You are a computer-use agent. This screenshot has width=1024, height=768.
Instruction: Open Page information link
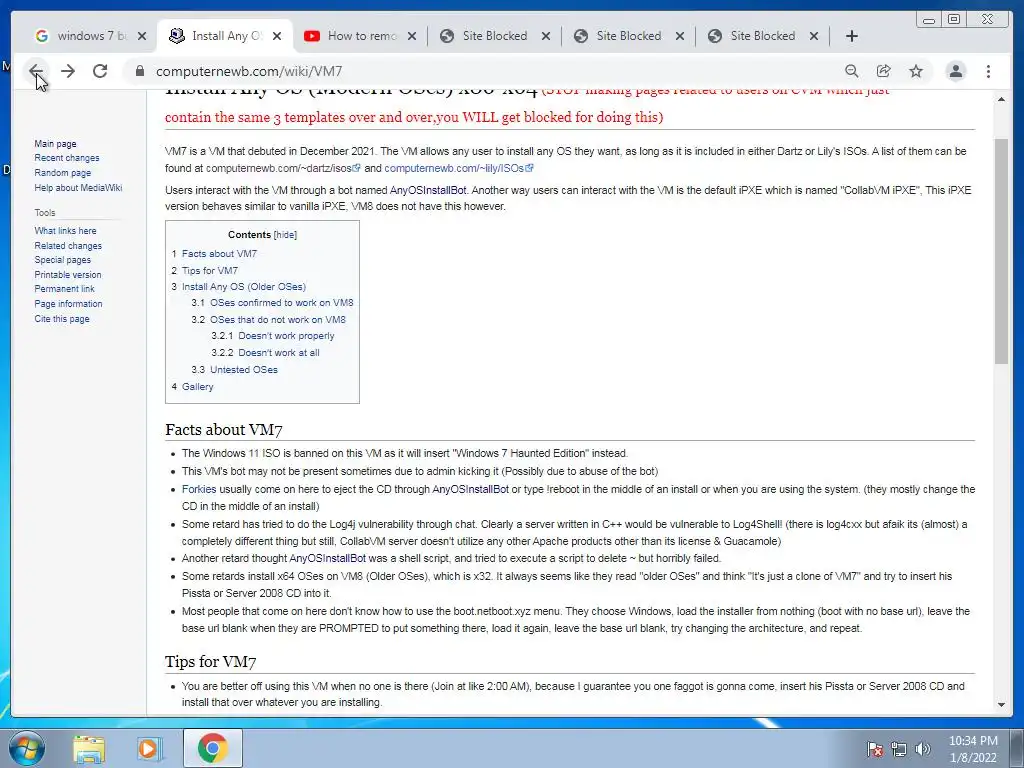[69, 304]
